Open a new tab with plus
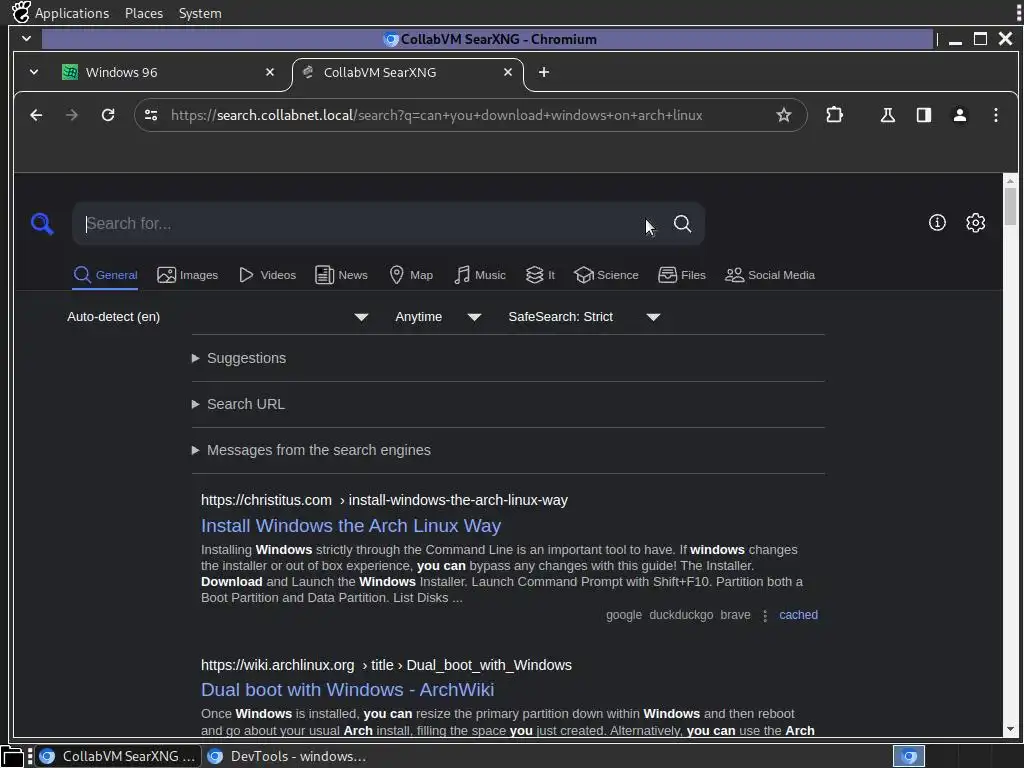Viewport: 1024px width, 768px height. (x=543, y=72)
